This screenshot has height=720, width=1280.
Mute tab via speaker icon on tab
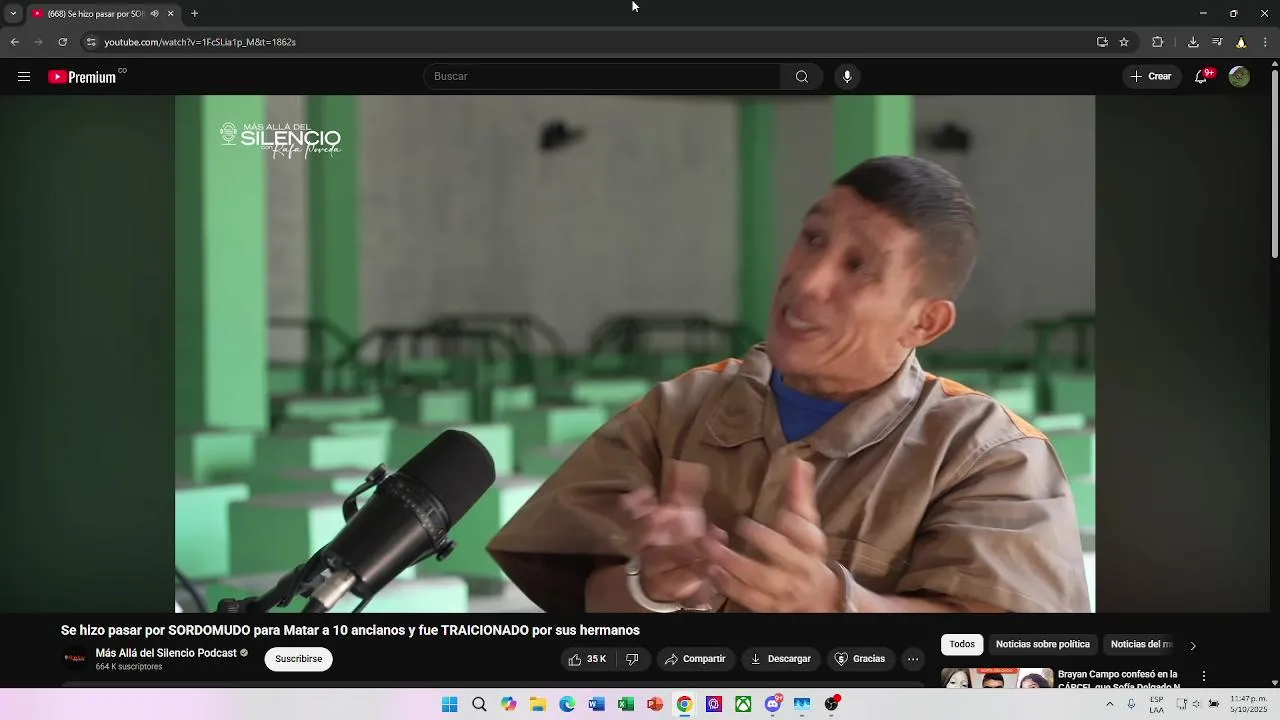154,14
